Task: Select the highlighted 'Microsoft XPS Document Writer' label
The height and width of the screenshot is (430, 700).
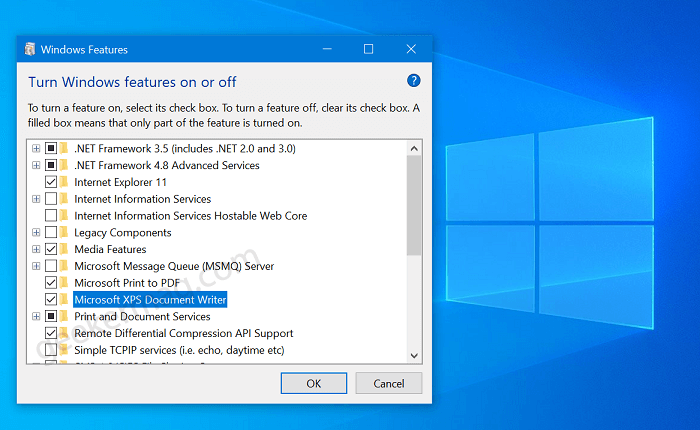Action: coord(150,300)
